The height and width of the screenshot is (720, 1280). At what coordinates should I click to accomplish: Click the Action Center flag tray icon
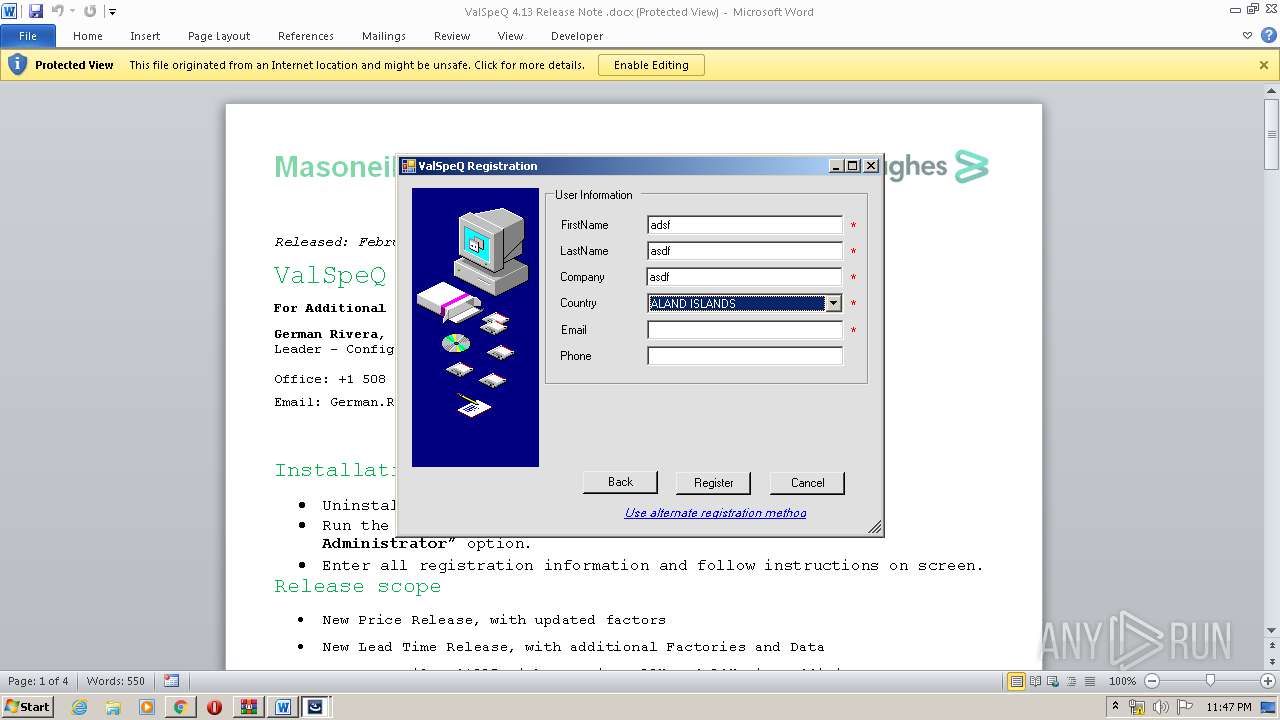click(1185, 707)
